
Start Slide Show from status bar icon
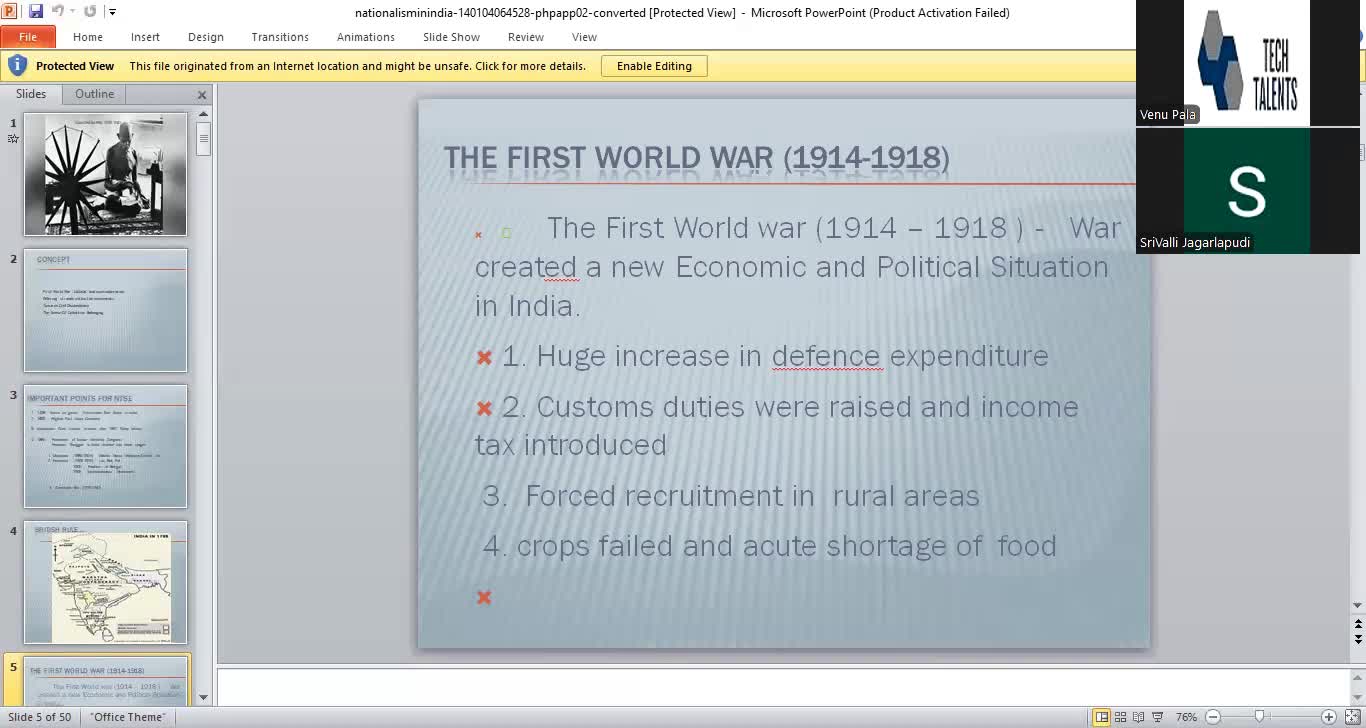[1157, 717]
